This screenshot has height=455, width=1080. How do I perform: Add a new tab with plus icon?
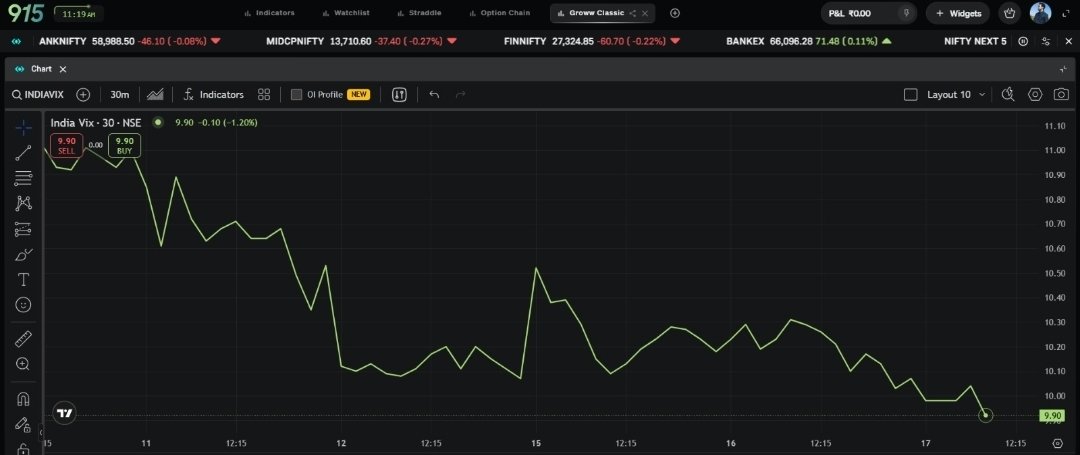click(675, 13)
